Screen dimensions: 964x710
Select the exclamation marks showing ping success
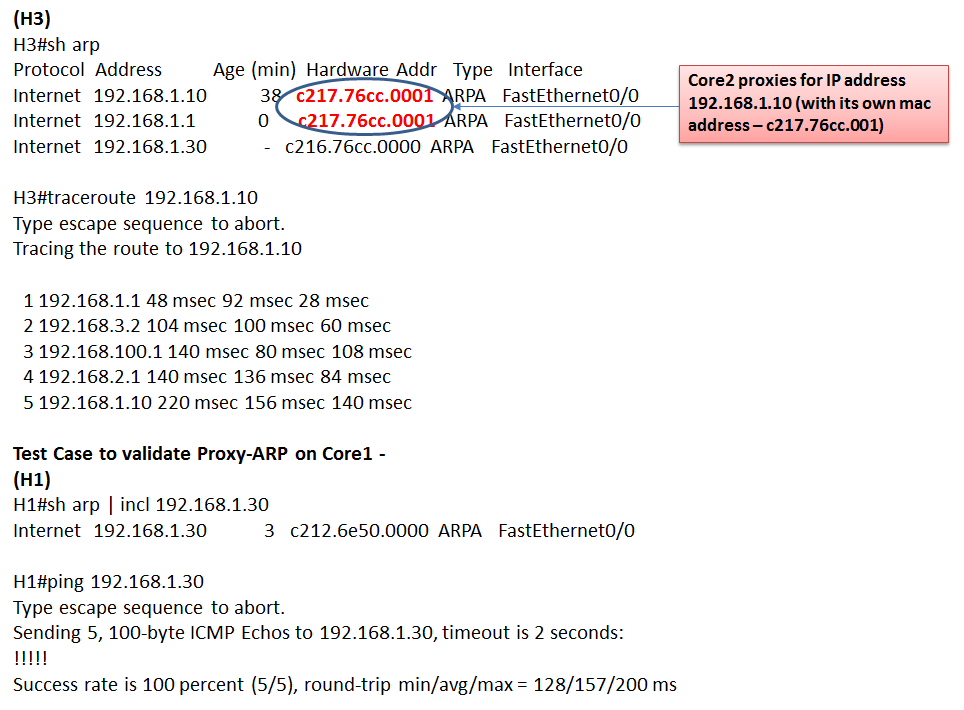32,658
